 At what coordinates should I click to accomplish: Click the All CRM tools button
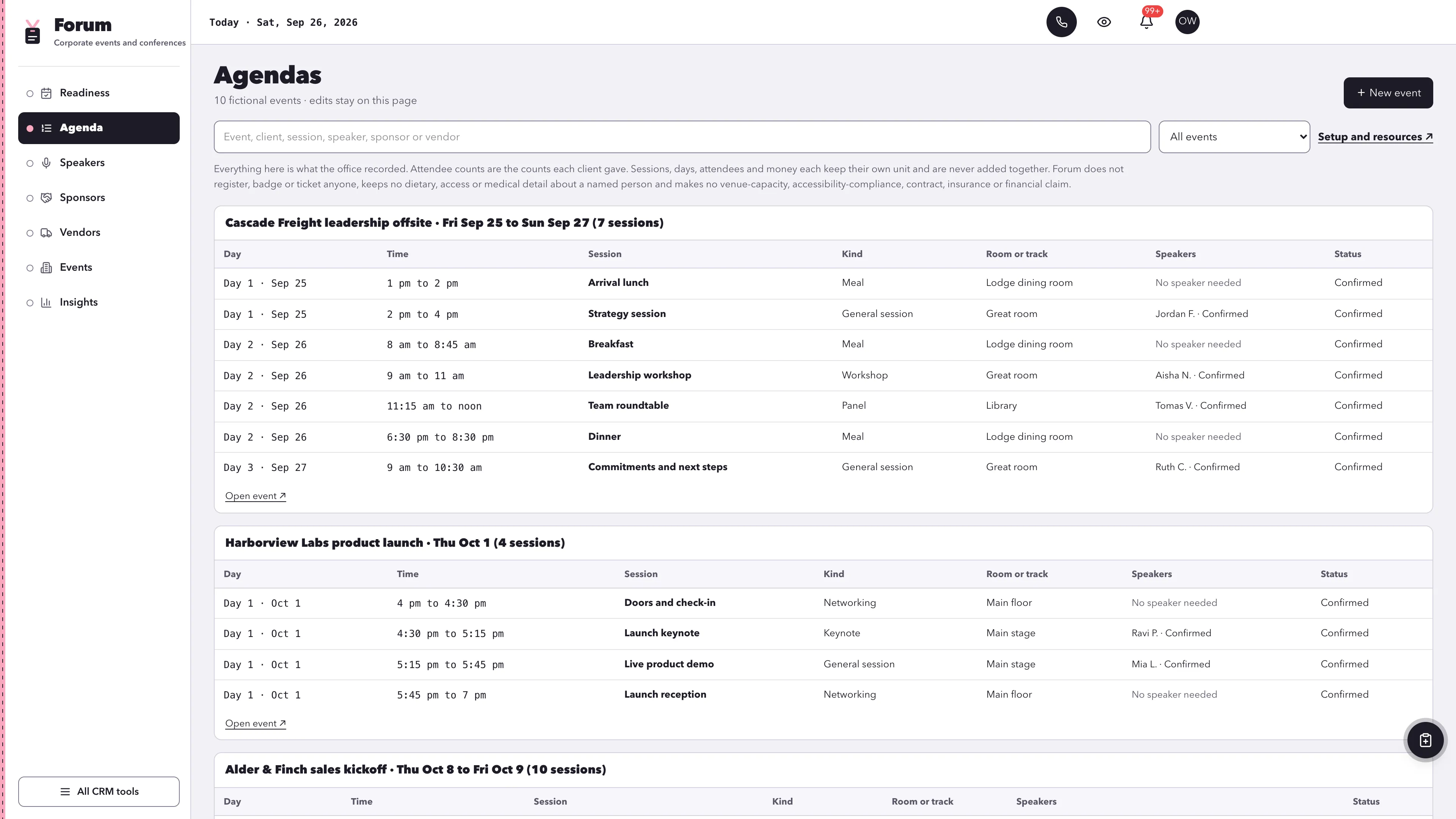pos(99,791)
